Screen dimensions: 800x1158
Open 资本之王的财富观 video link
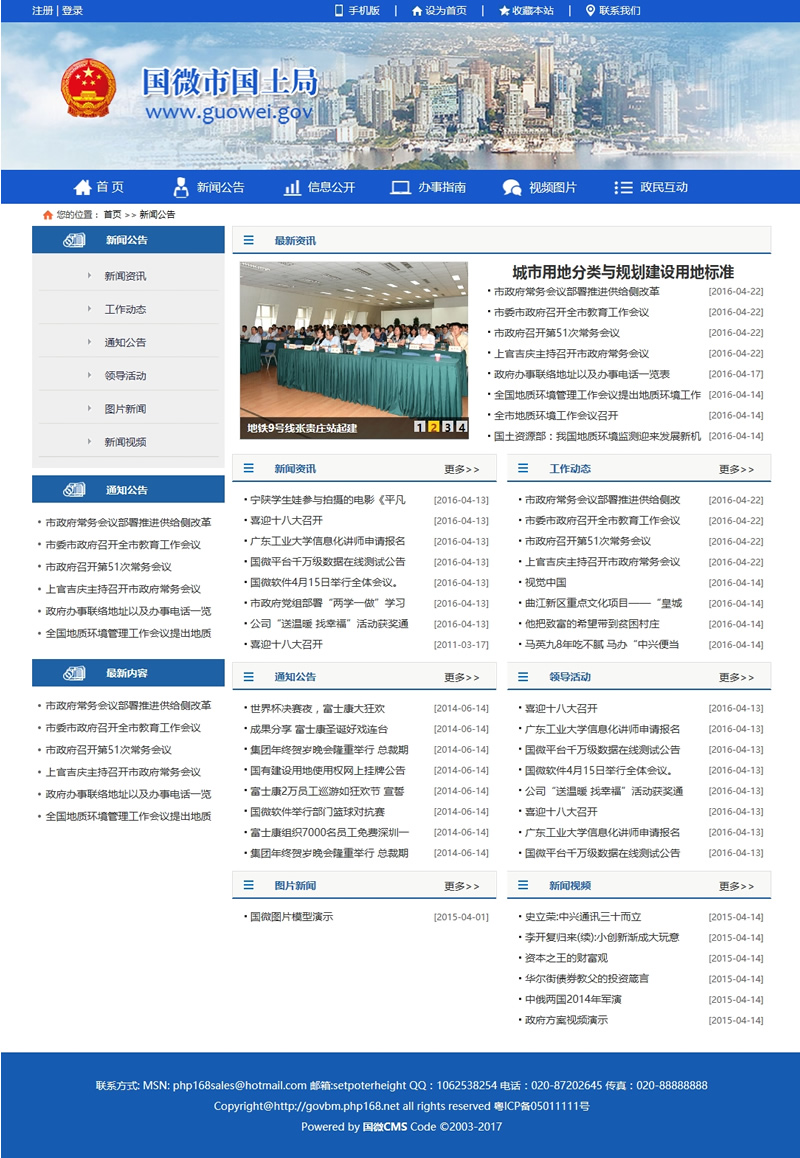(x=566, y=959)
